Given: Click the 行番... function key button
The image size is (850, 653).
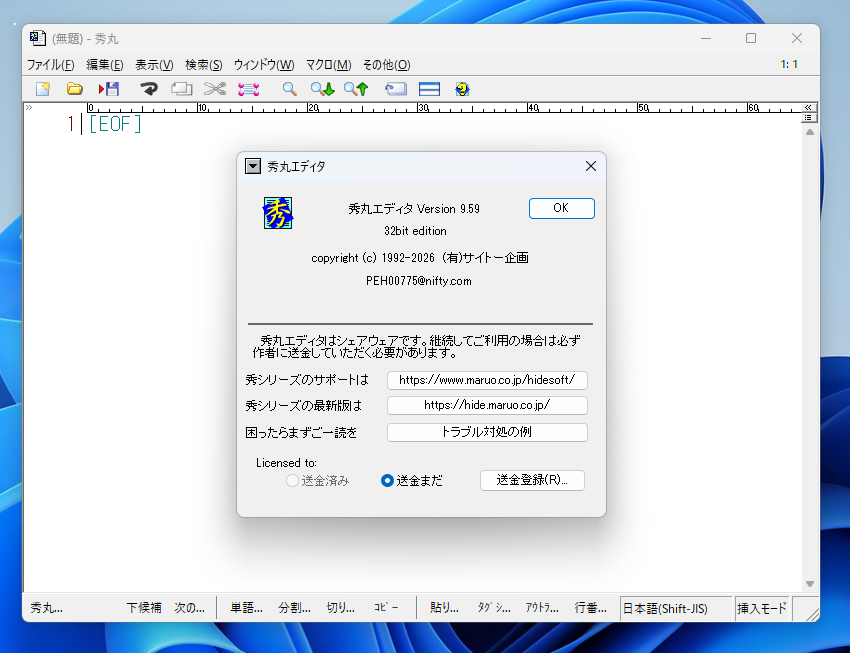Looking at the screenshot, I should [x=590, y=608].
